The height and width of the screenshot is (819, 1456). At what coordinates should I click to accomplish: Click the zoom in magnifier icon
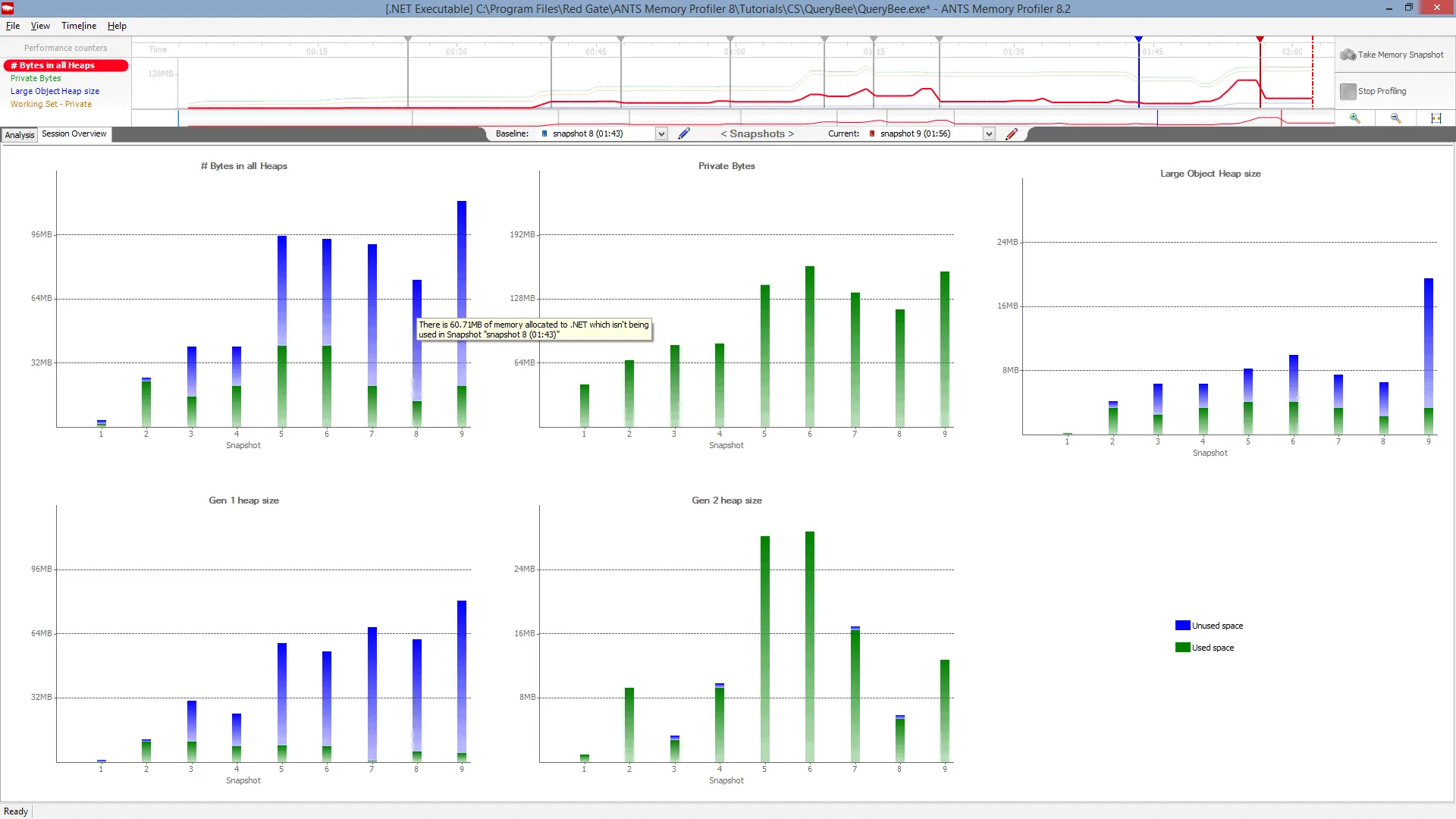pos(1354,118)
